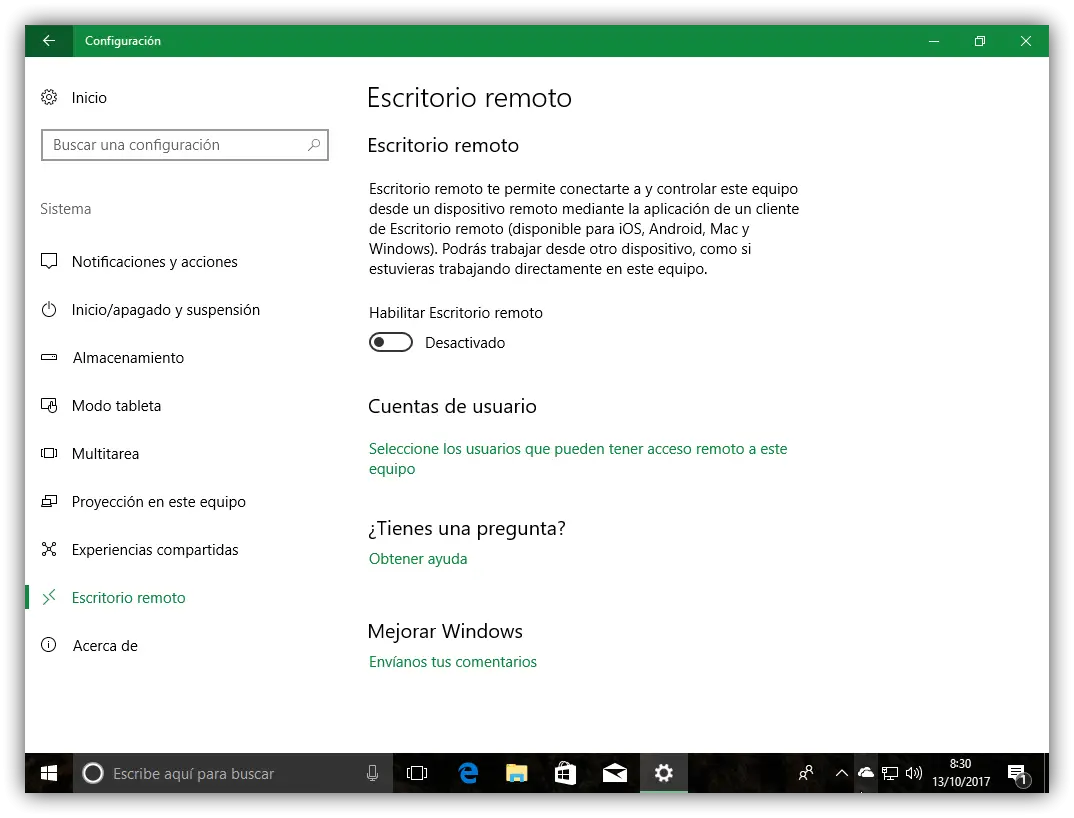
Task: Select Almacenamiento in sidebar
Action: [x=128, y=358]
